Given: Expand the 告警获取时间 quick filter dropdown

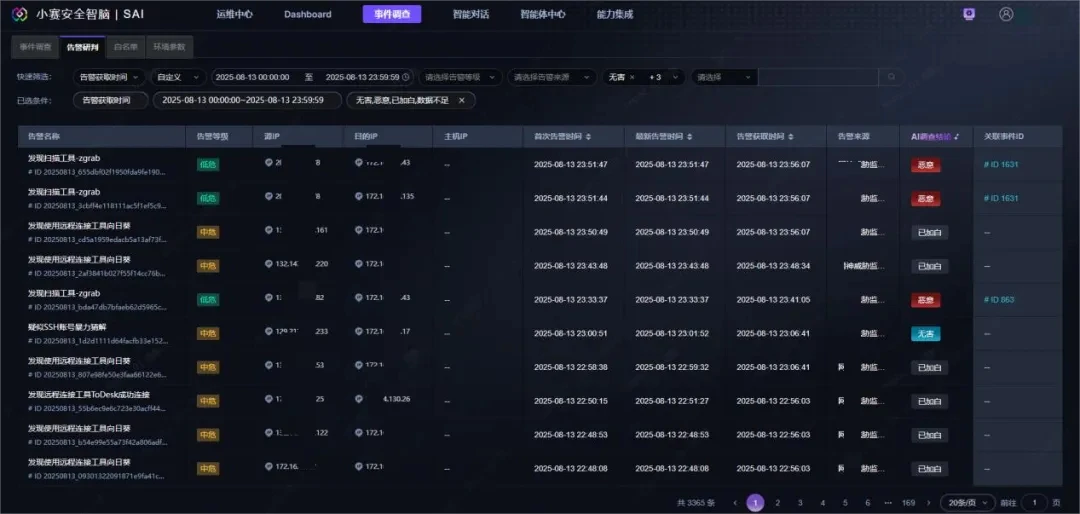Looking at the screenshot, I should point(110,77).
